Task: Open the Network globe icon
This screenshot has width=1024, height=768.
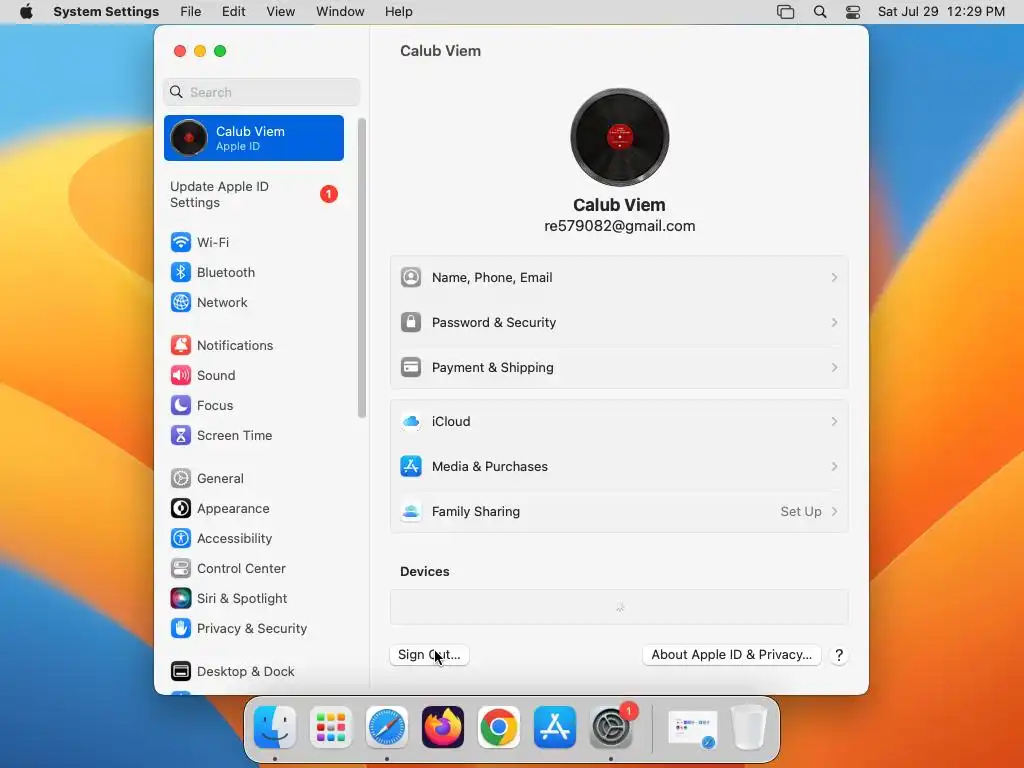Action: [x=181, y=302]
